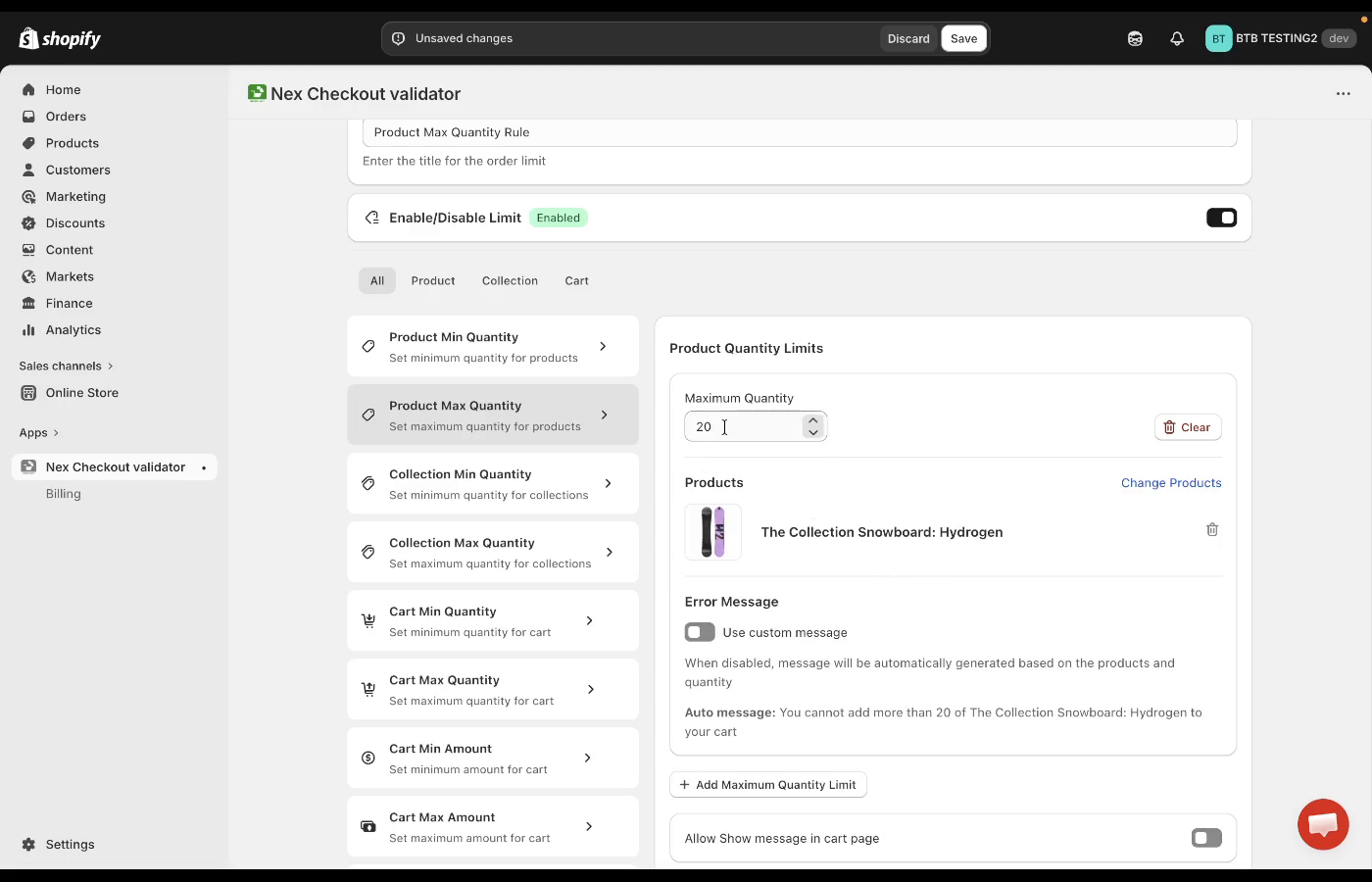Screen dimensions: 1372x882
Task: Click the Analytics bar chart icon
Action: 28,329
